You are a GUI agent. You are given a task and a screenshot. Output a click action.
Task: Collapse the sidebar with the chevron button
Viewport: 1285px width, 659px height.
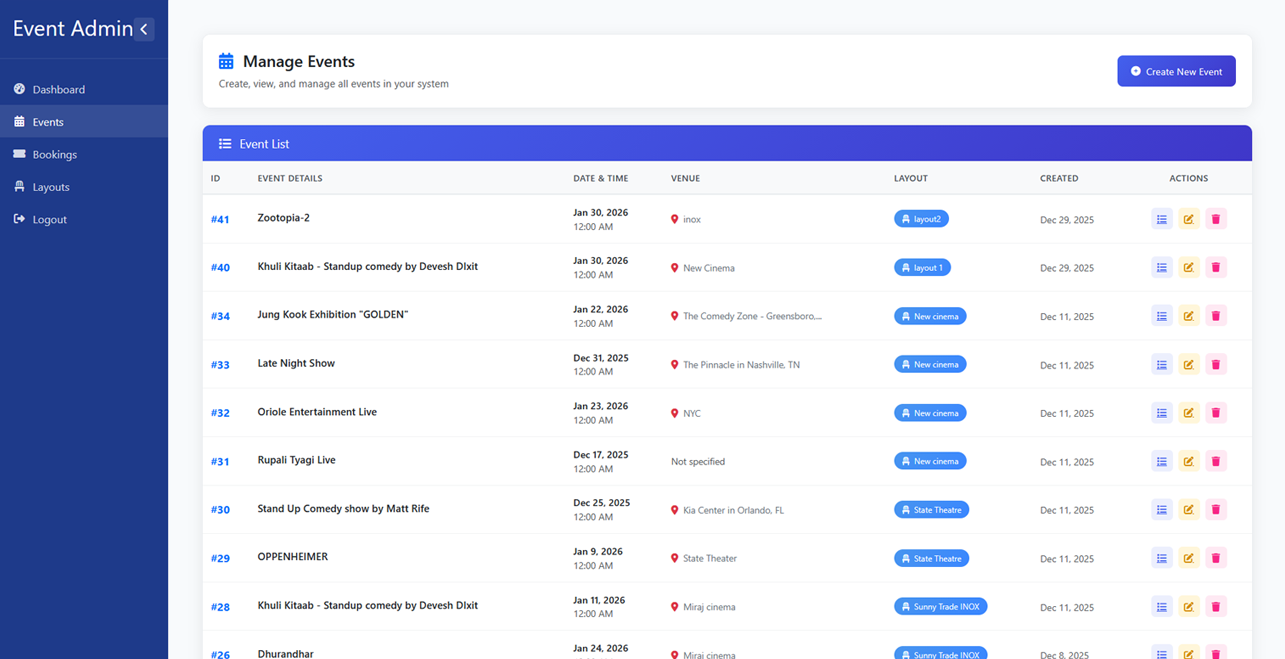[x=144, y=29]
